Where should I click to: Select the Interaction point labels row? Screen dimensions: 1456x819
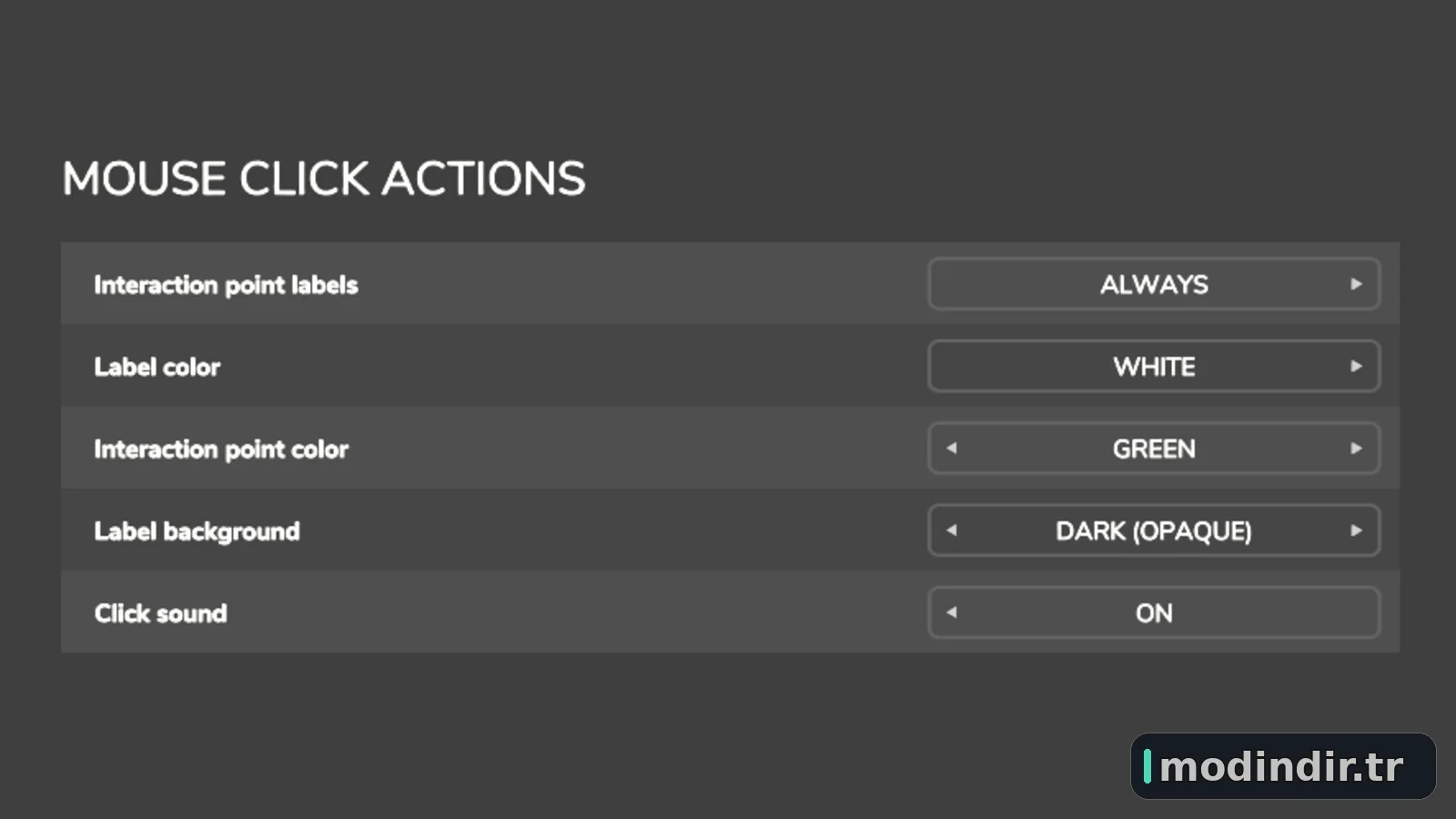coord(730,284)
